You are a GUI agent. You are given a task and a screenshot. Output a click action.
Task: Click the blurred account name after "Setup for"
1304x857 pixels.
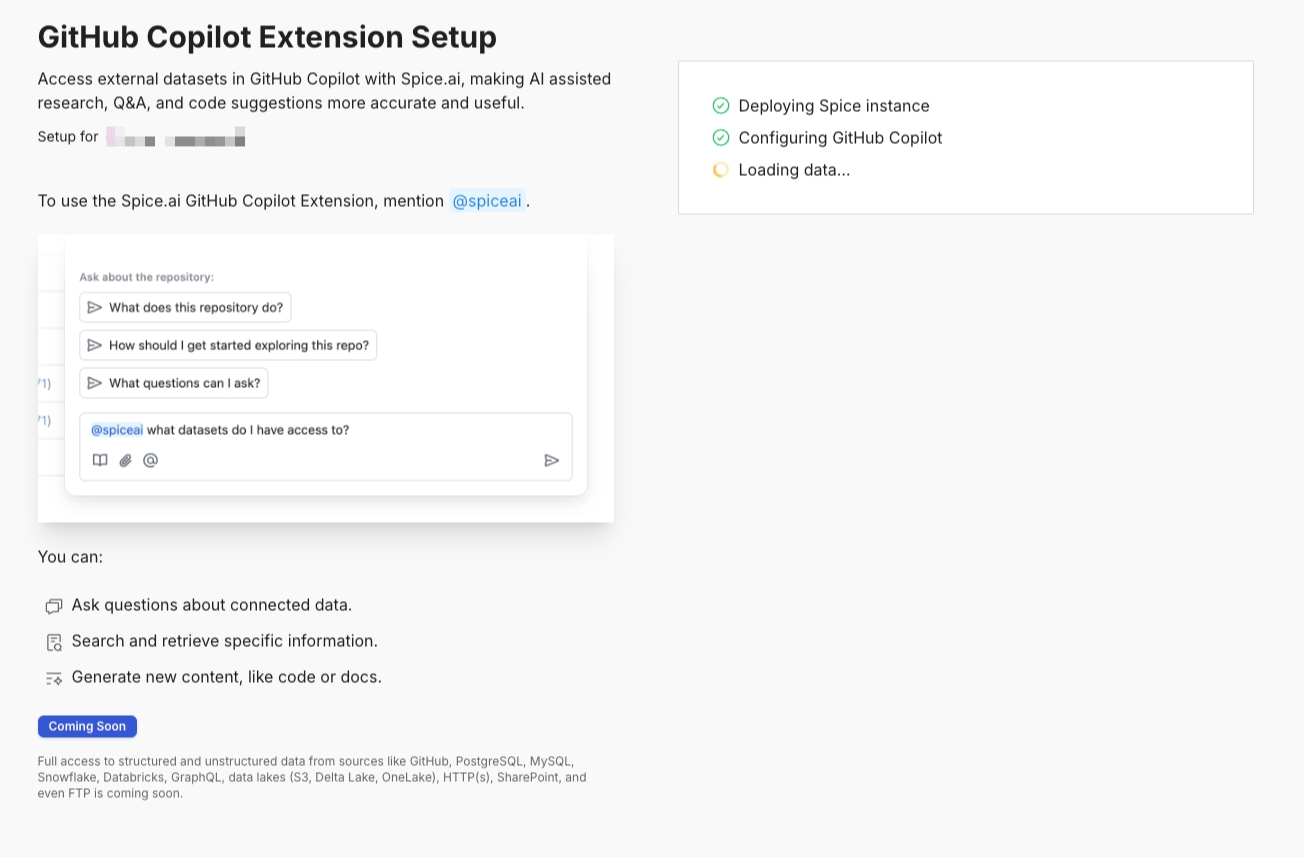click(x=176, y=137)
